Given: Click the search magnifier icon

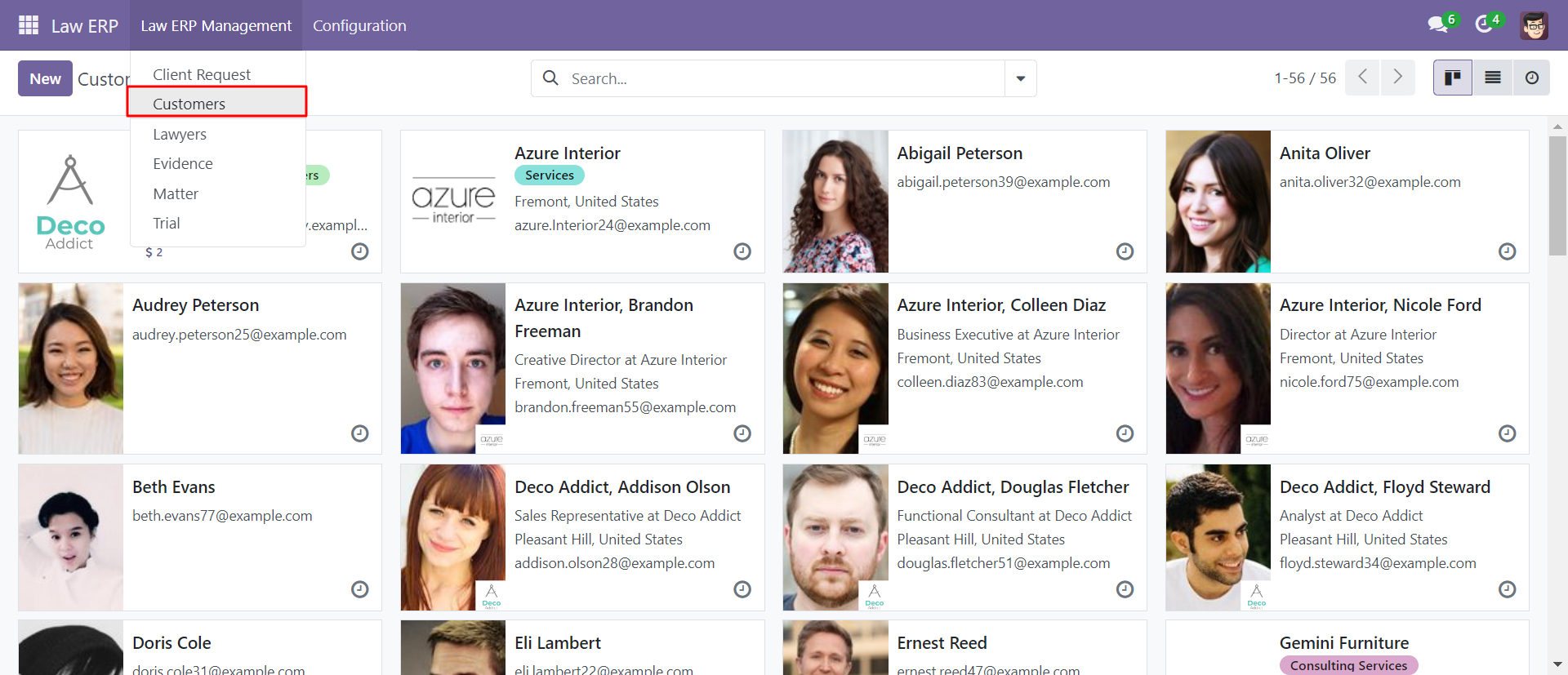Looking at the screenshot, I should 551,78.
